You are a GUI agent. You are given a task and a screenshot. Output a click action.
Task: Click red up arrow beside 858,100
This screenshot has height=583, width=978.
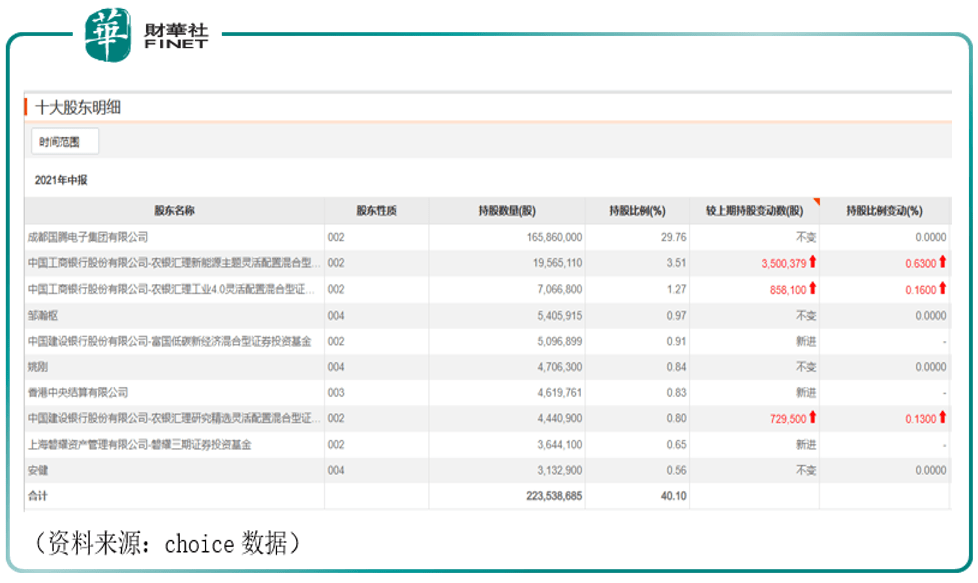[813, 289]
